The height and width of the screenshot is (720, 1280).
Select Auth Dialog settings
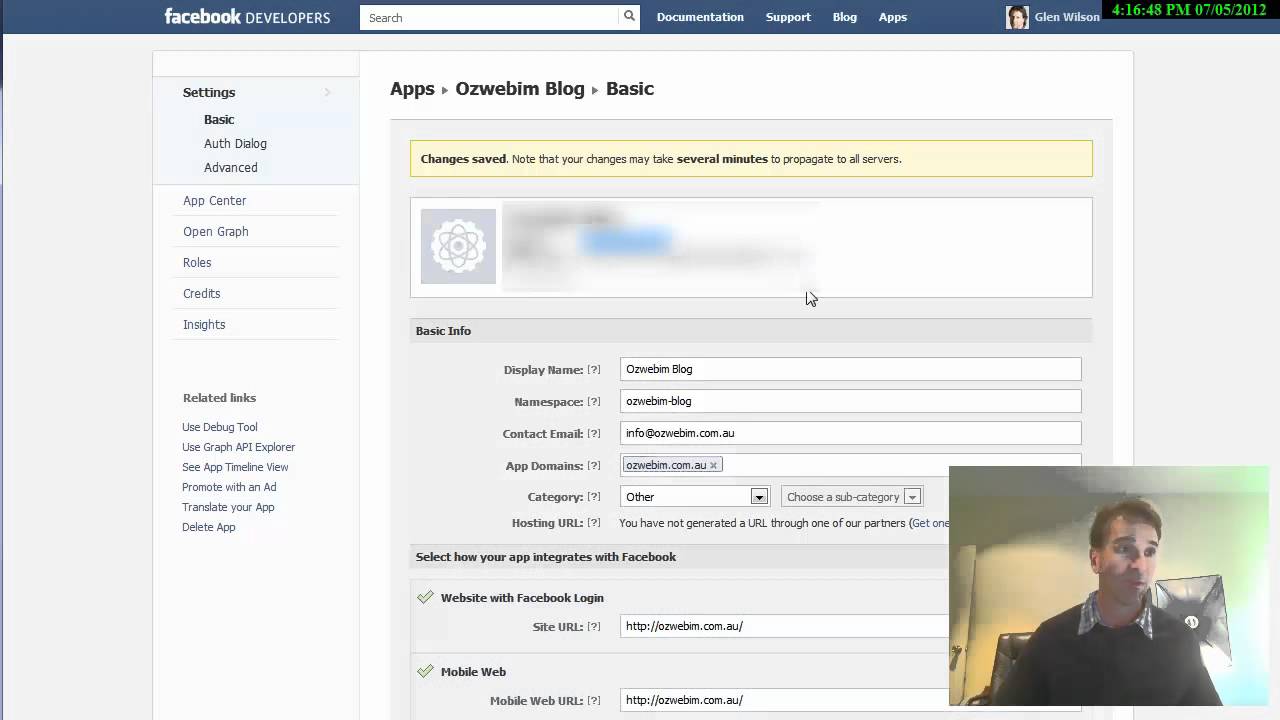point(235,143)
